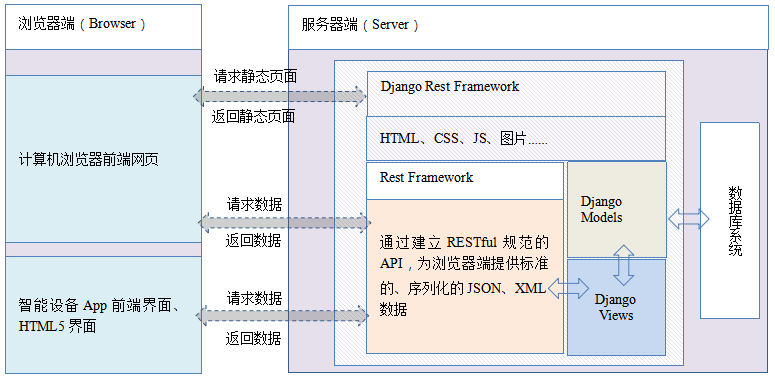Click the 返回静态页面 label
This screenshot has width=775, height=380.
[x=254, y=117]
